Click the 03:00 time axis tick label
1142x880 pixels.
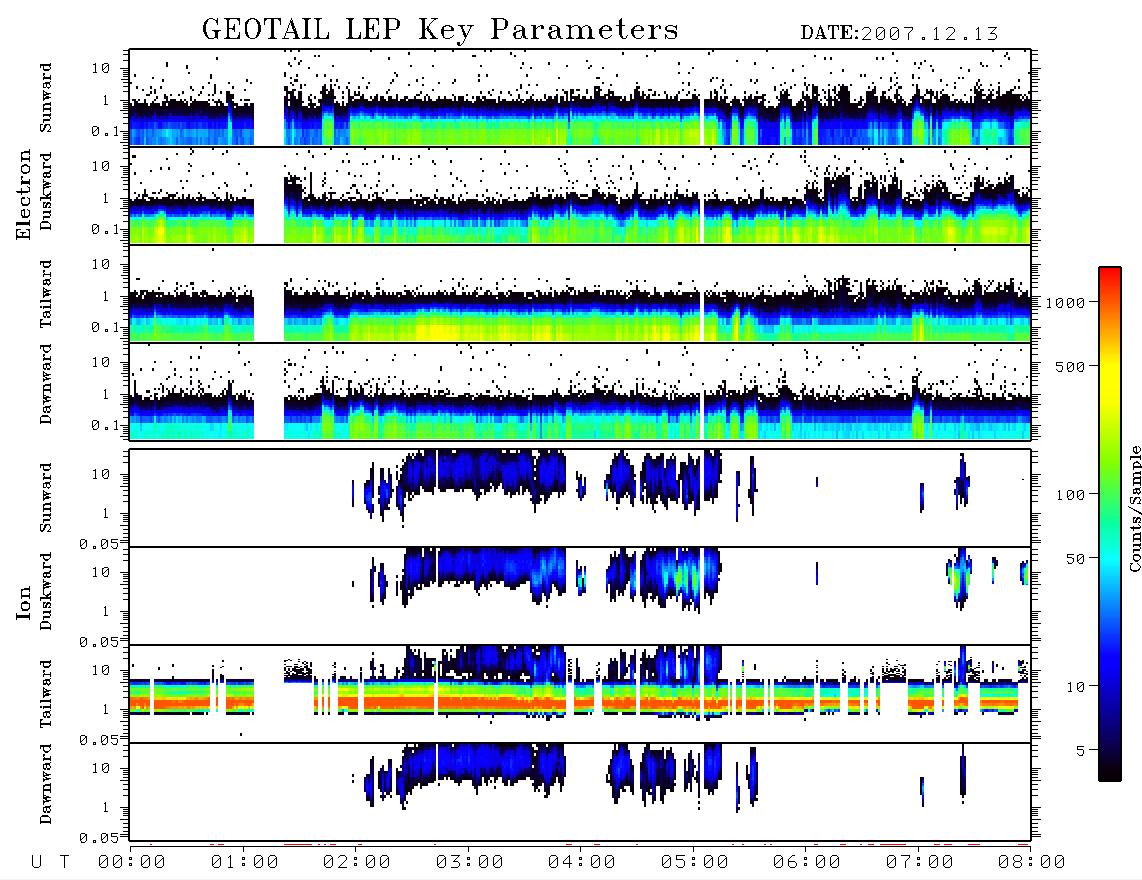(x=470, y=863)
